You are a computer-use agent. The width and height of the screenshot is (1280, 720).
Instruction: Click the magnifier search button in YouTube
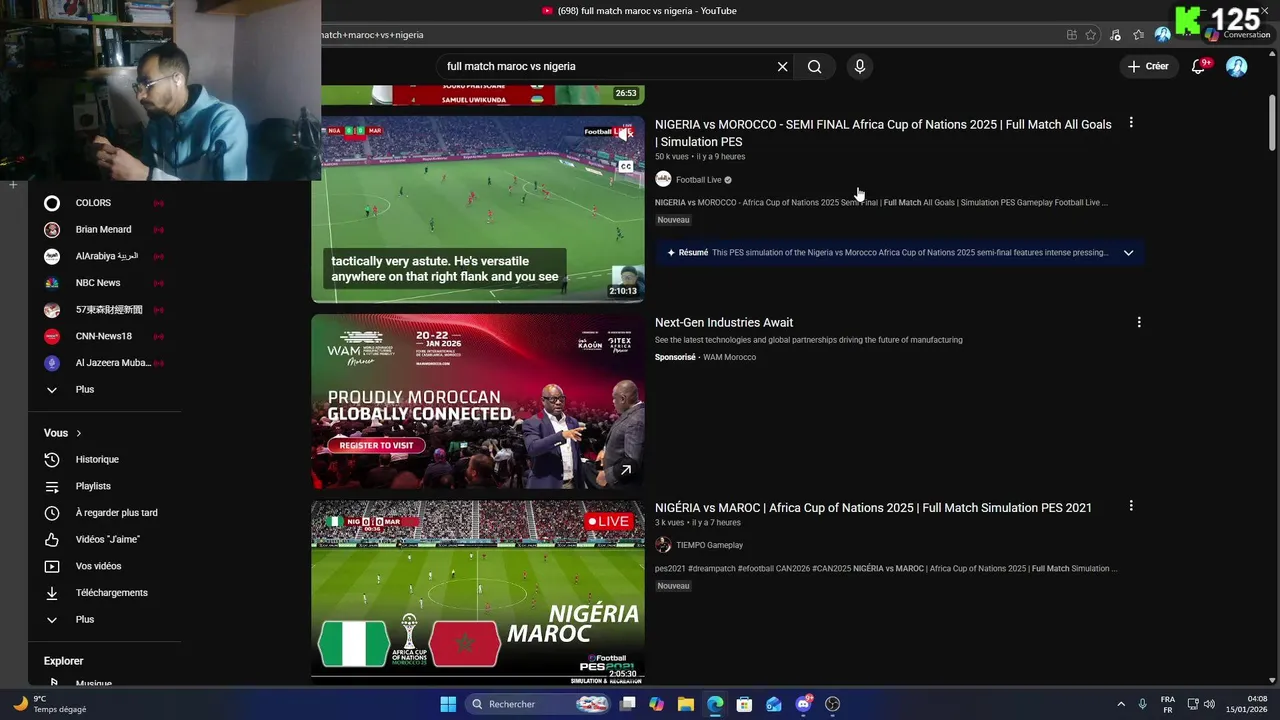click(x=815, y=66)
